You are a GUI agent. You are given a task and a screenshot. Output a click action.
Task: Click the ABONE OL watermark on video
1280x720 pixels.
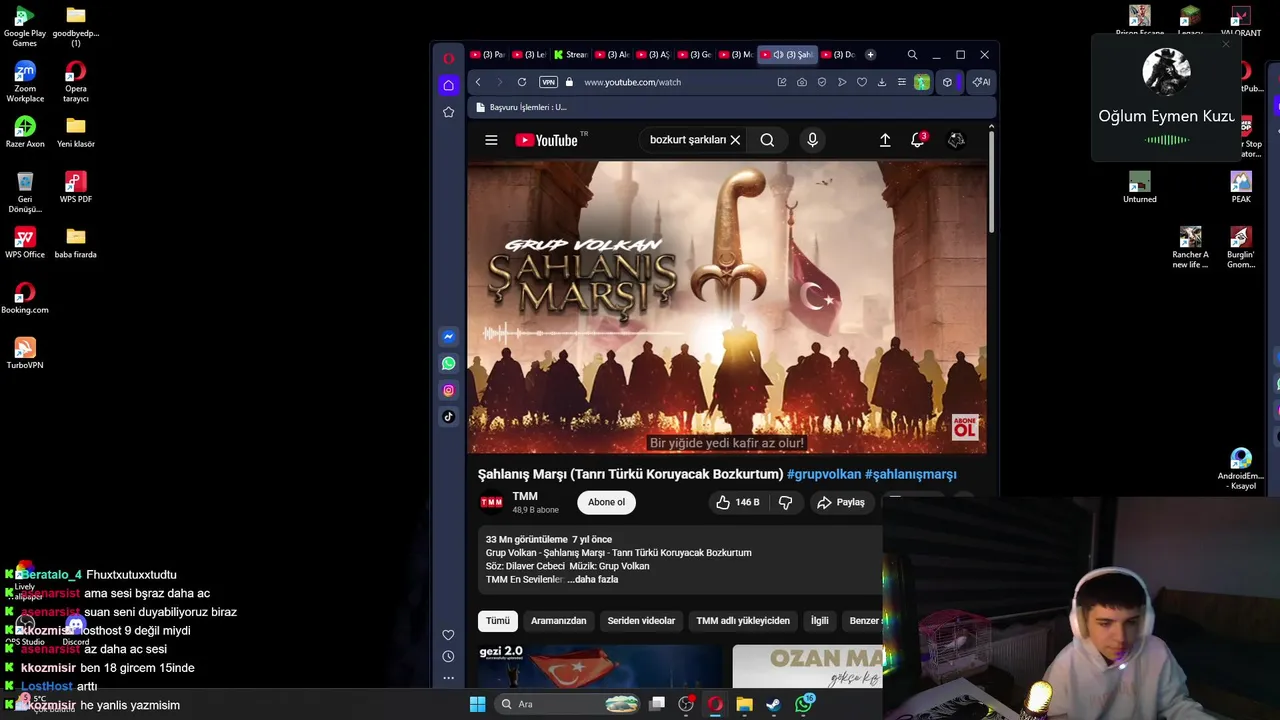coord(964,427)
